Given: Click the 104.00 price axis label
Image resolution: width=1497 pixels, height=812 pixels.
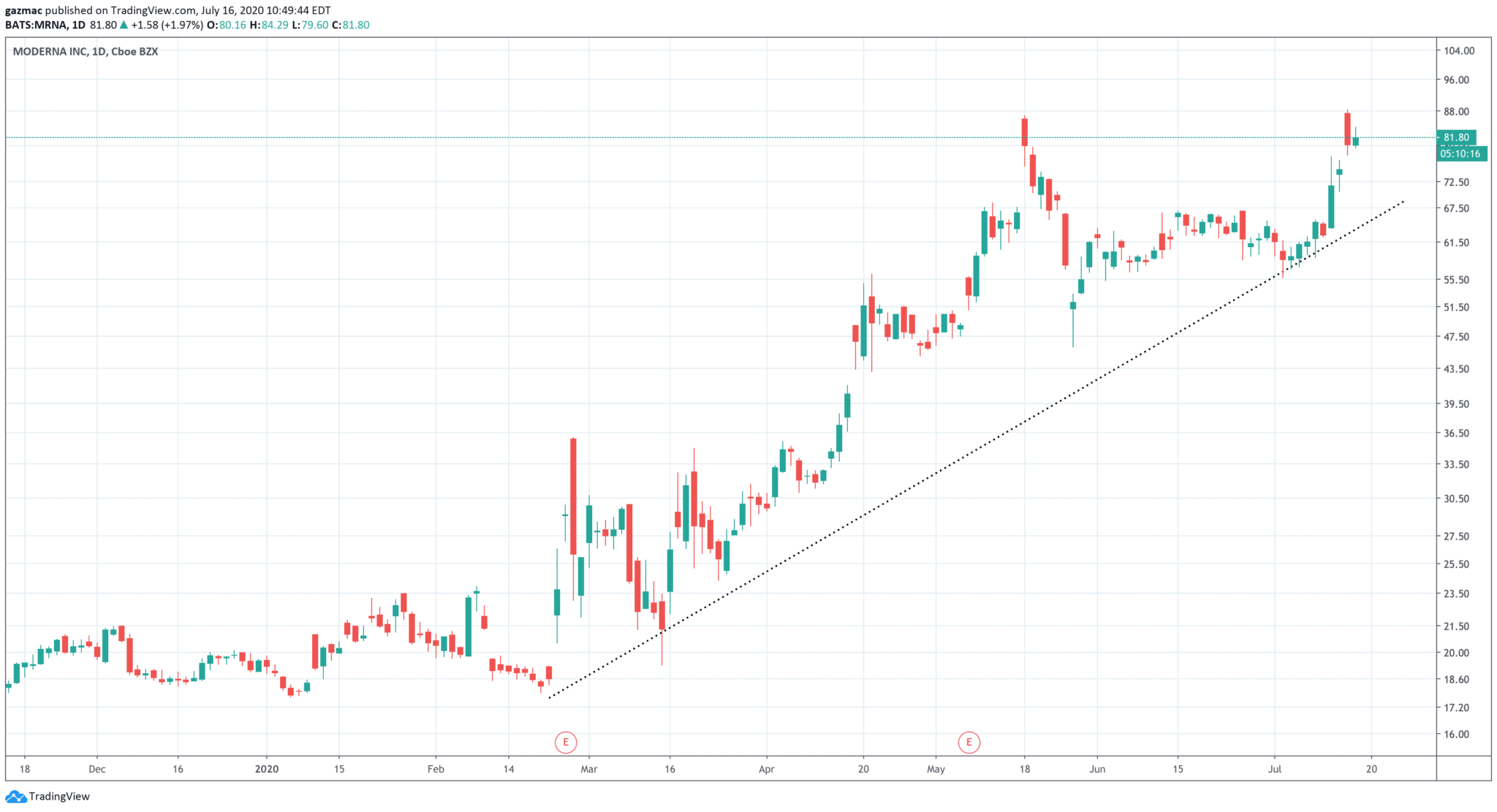Looking at the screenshot, I should pyautogui.click(x=1459, y=50).
